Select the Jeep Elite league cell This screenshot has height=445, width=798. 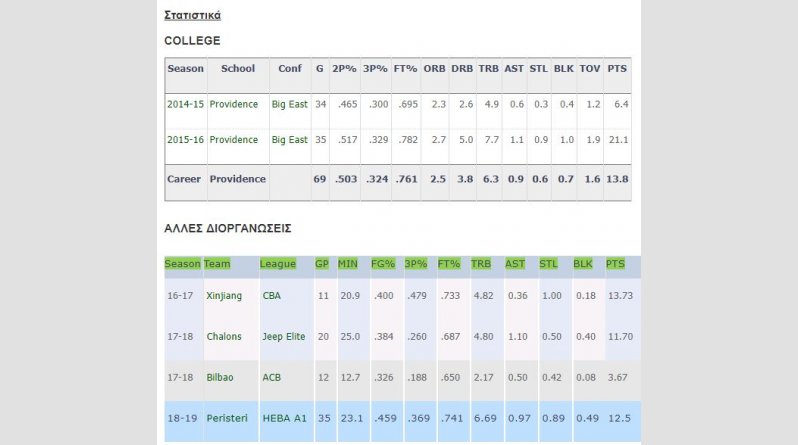click(x=283, y=337)
